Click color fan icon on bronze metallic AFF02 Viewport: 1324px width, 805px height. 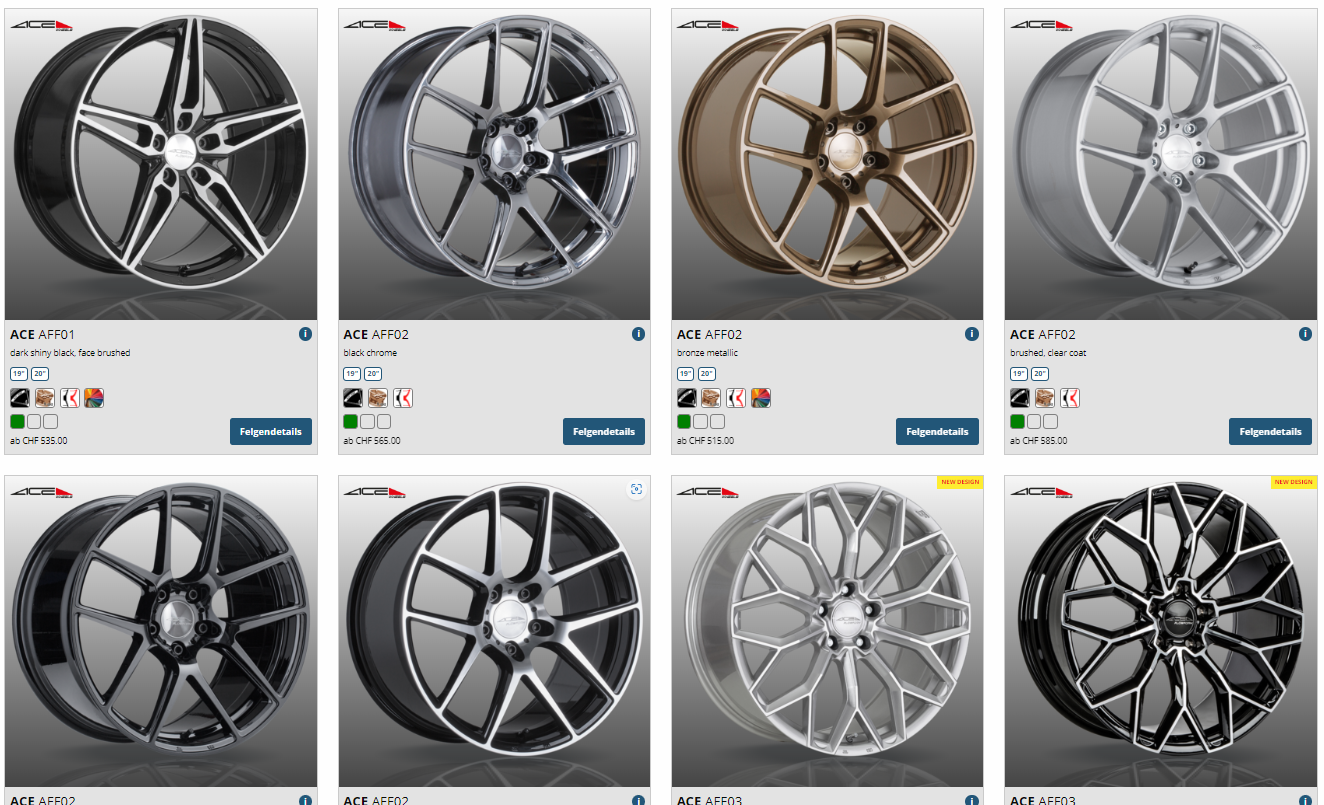pyautogui.click(x=760, y=398)
